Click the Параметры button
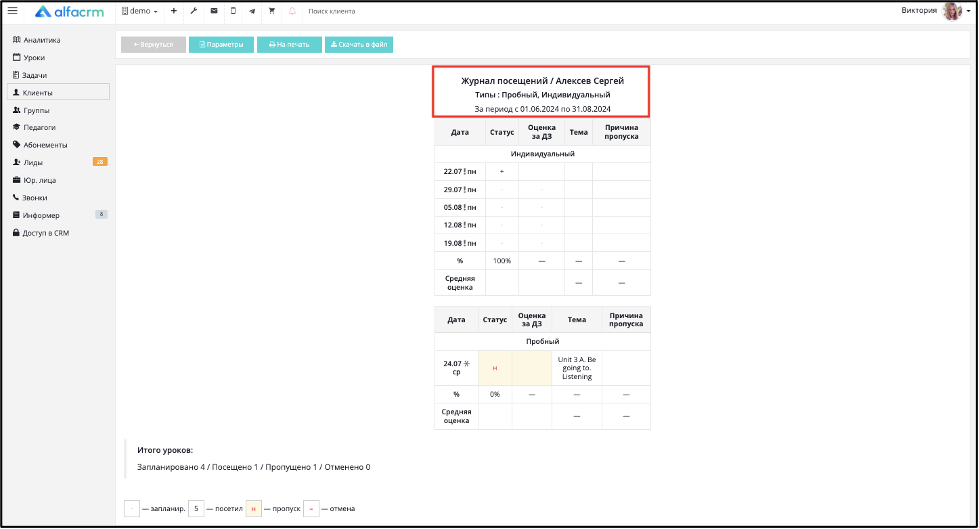The image size is (979, 529). tap(221, 44)
